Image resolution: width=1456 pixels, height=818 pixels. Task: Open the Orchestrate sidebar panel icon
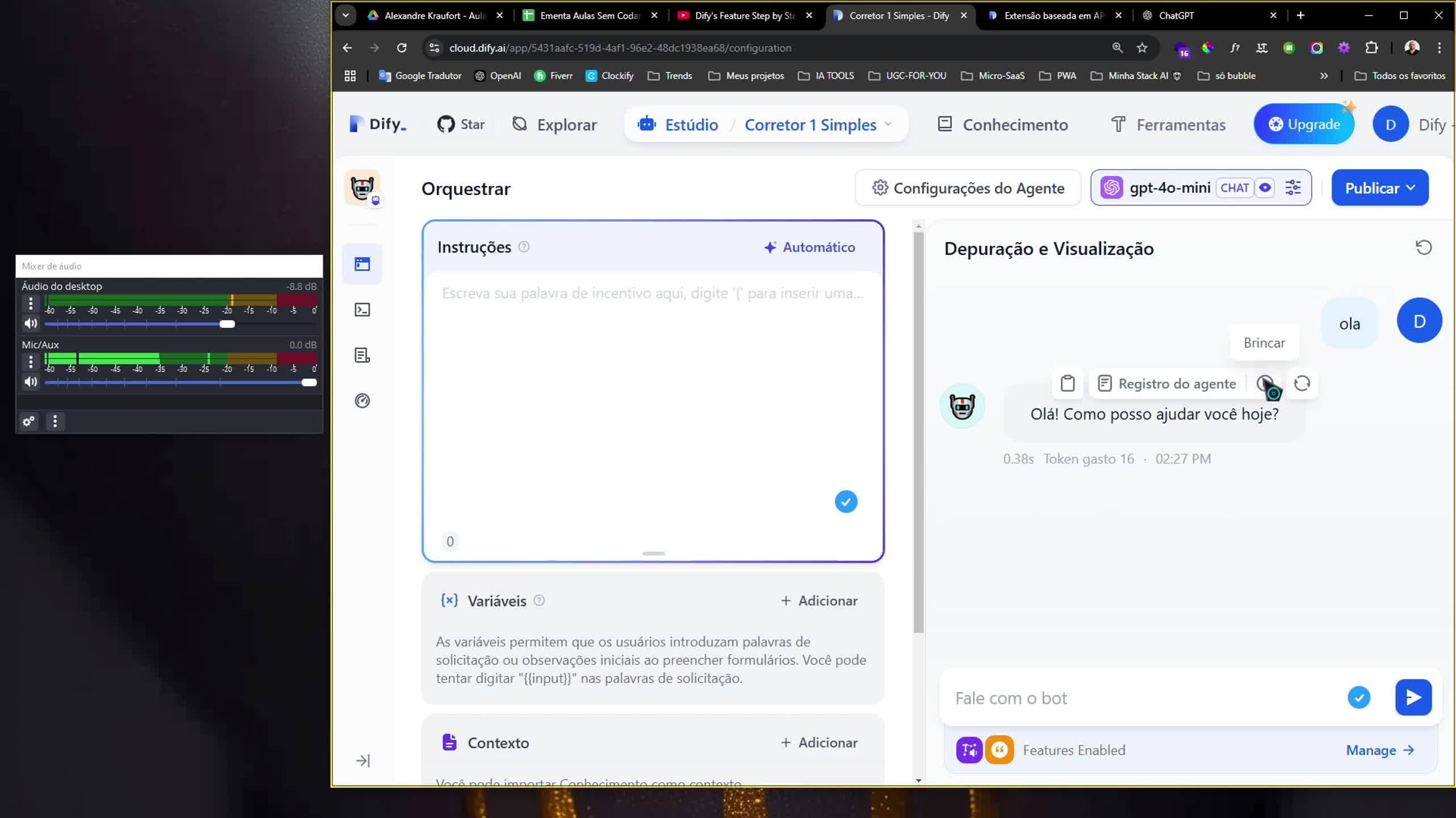(x=362, y=264)
